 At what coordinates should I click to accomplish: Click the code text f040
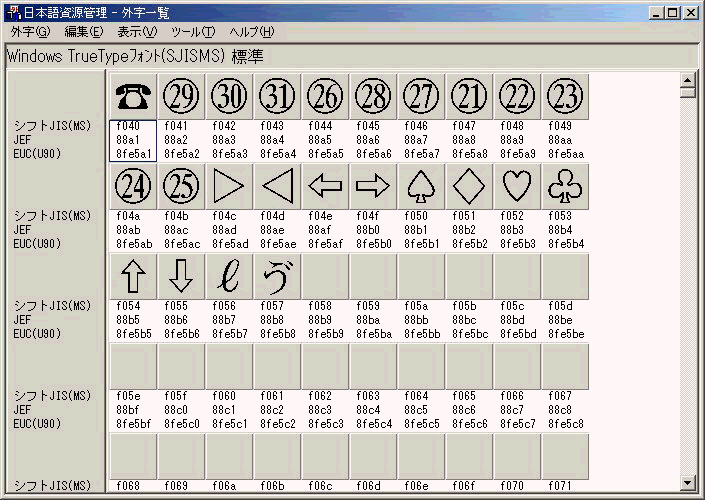point(128,126)
